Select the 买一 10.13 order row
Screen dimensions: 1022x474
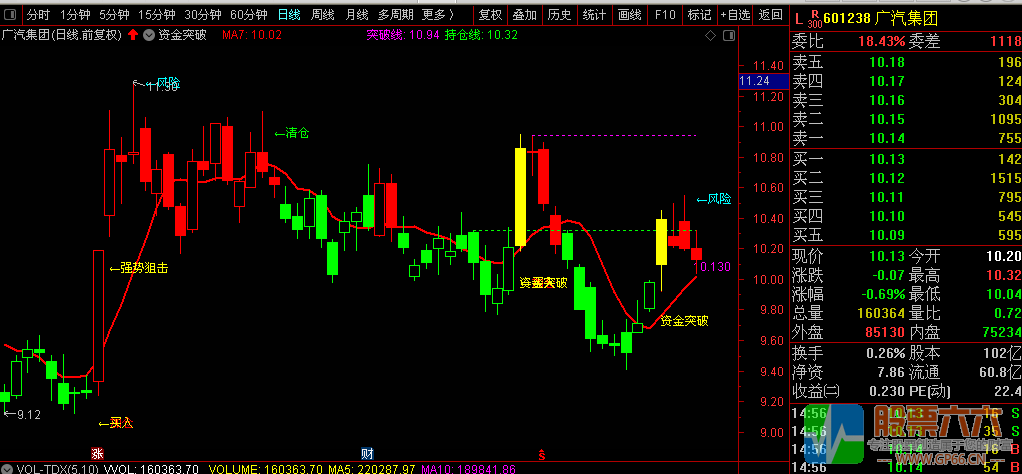click(x=906, y=159)
